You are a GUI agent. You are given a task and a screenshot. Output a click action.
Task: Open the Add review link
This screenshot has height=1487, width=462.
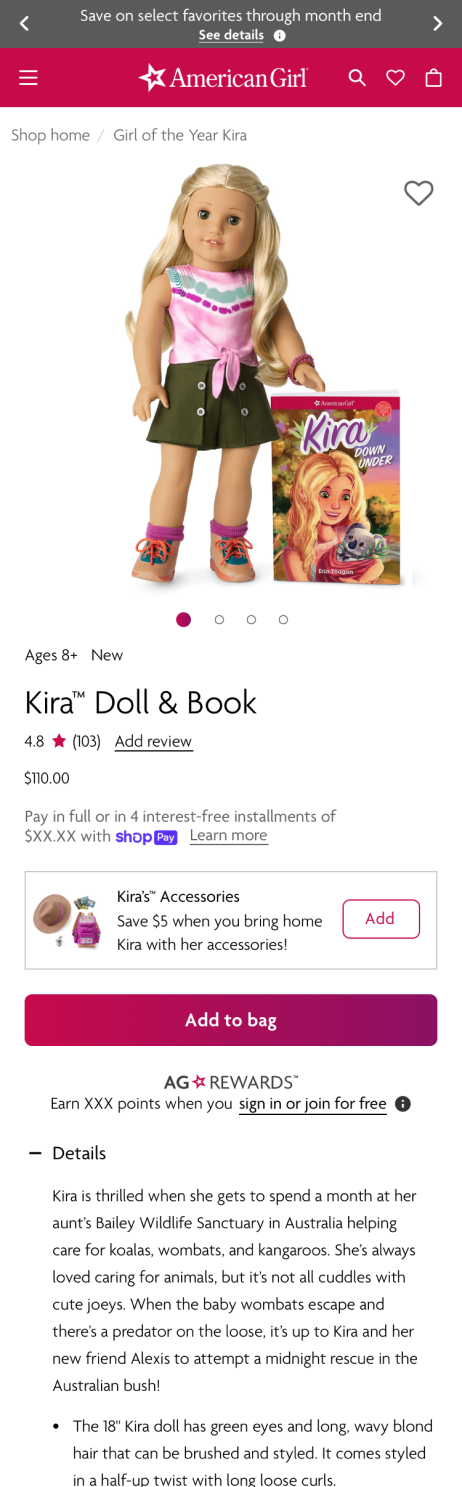tap(154, 742)
